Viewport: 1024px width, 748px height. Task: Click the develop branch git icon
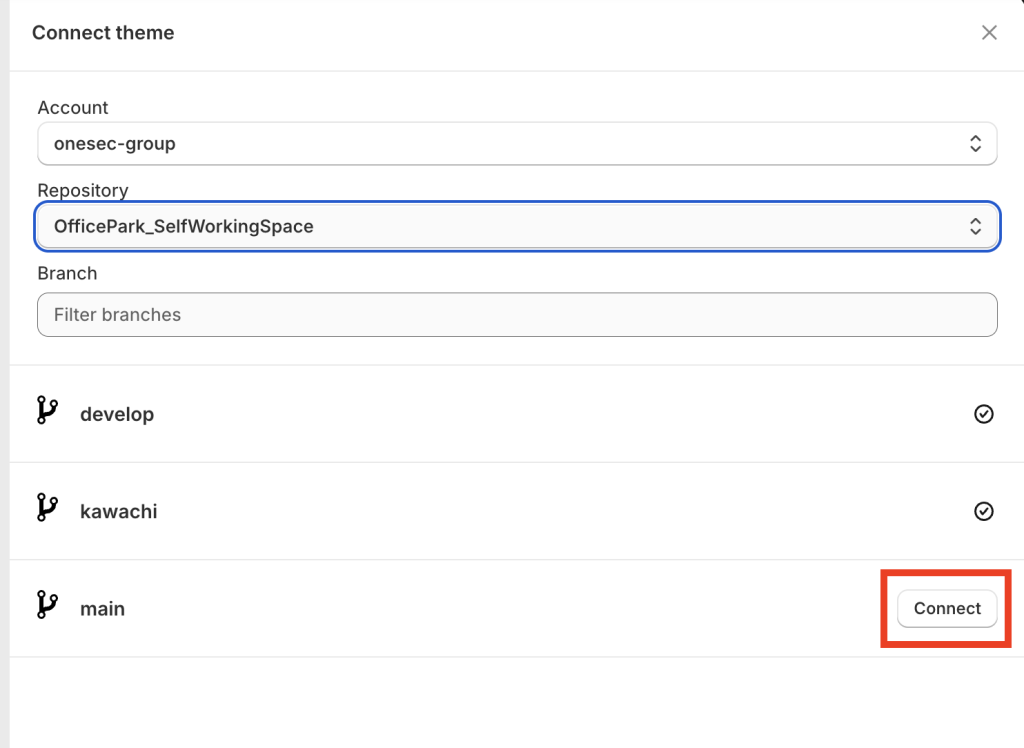46,411
